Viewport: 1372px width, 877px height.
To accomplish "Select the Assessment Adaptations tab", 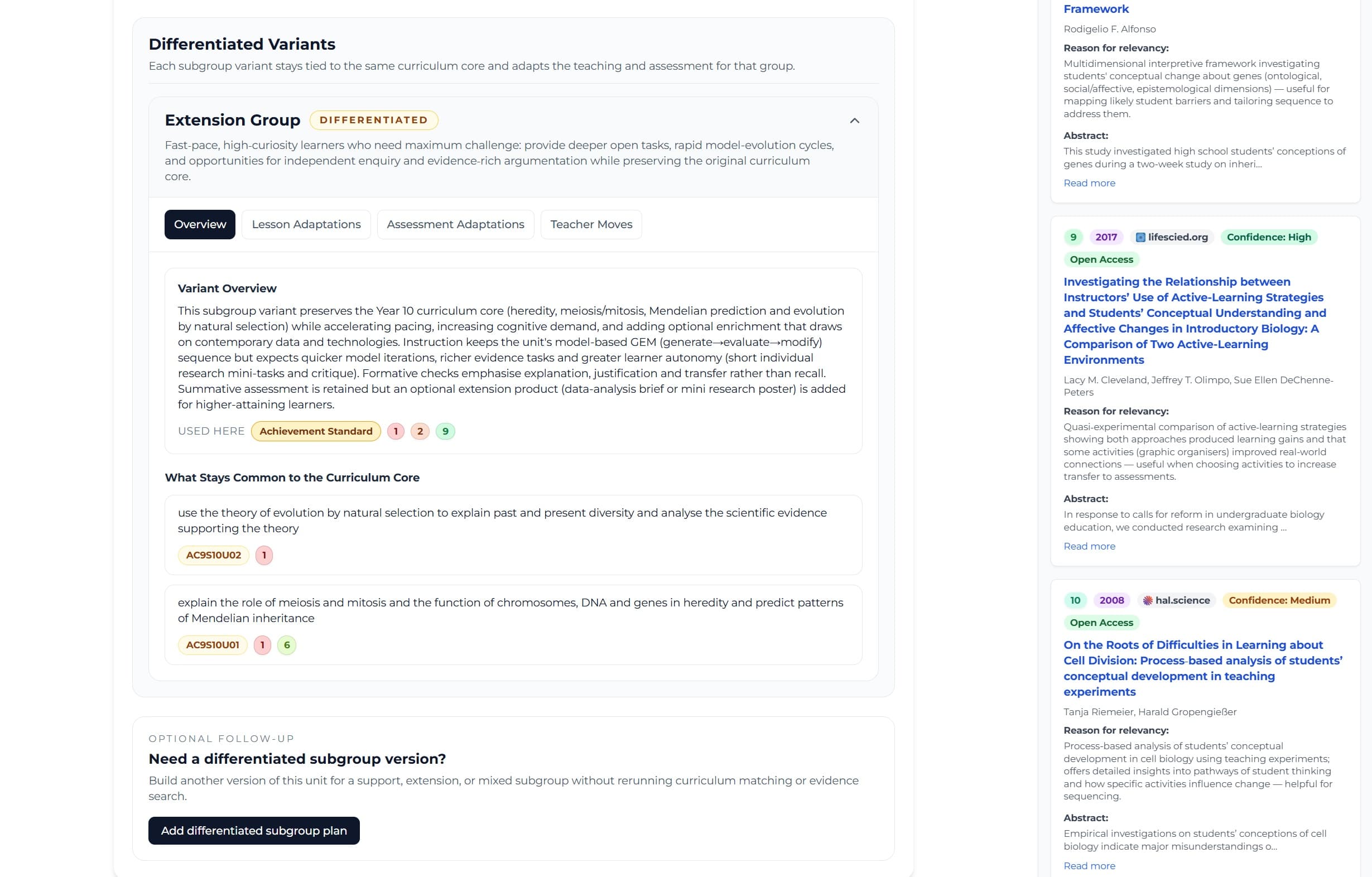I will 455,224.
